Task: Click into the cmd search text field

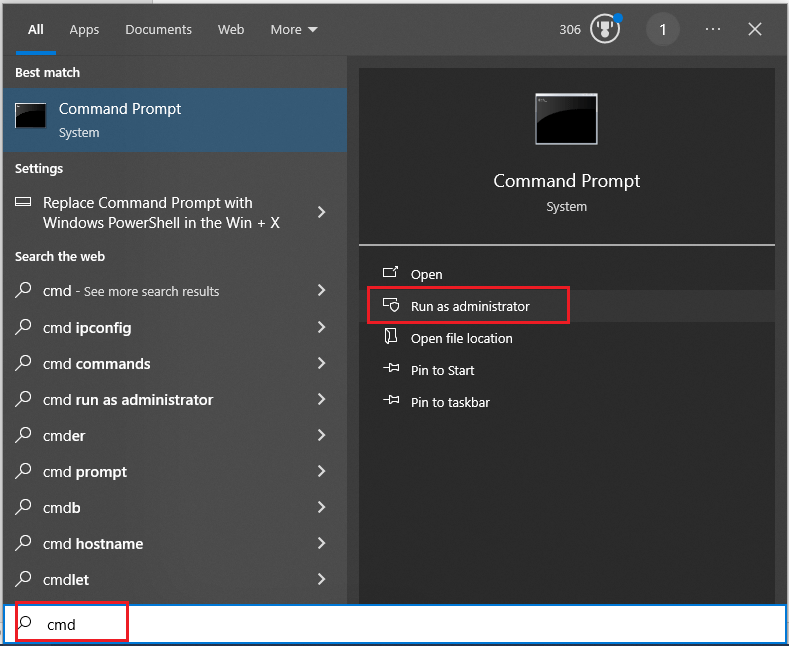Action: coord(400,624)
